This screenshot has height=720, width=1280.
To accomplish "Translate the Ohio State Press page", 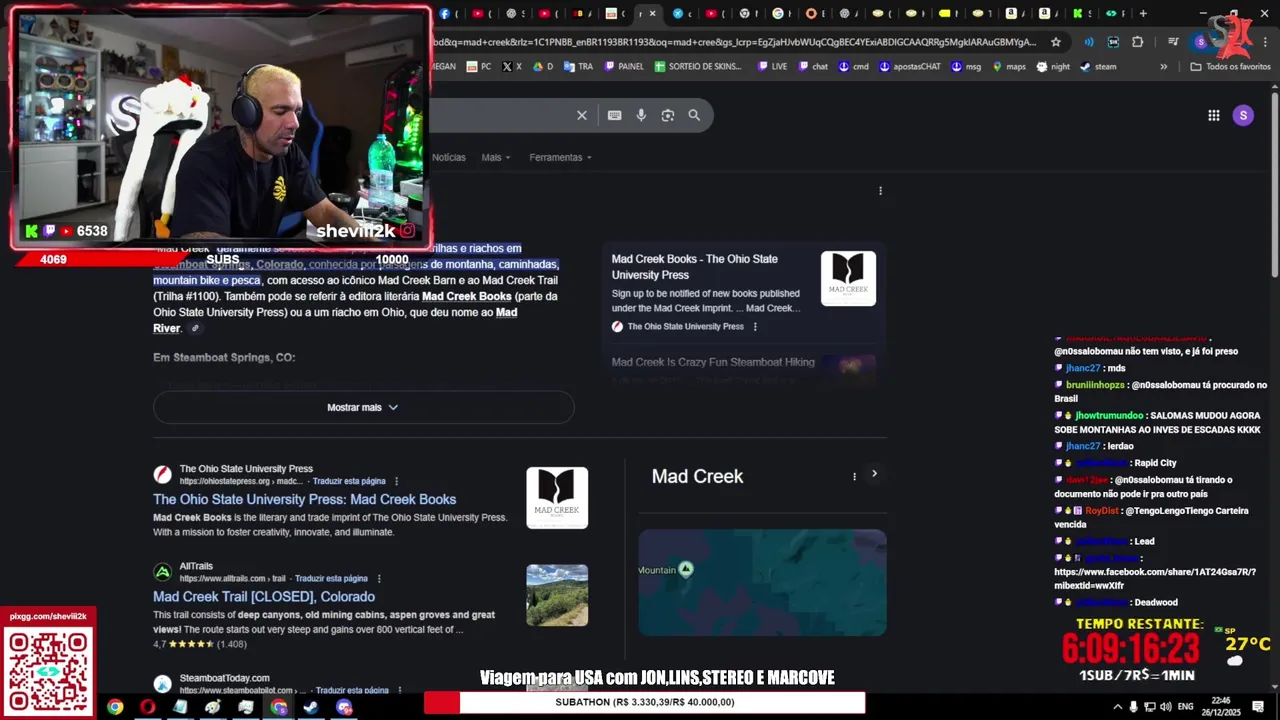I will point(347,481).
